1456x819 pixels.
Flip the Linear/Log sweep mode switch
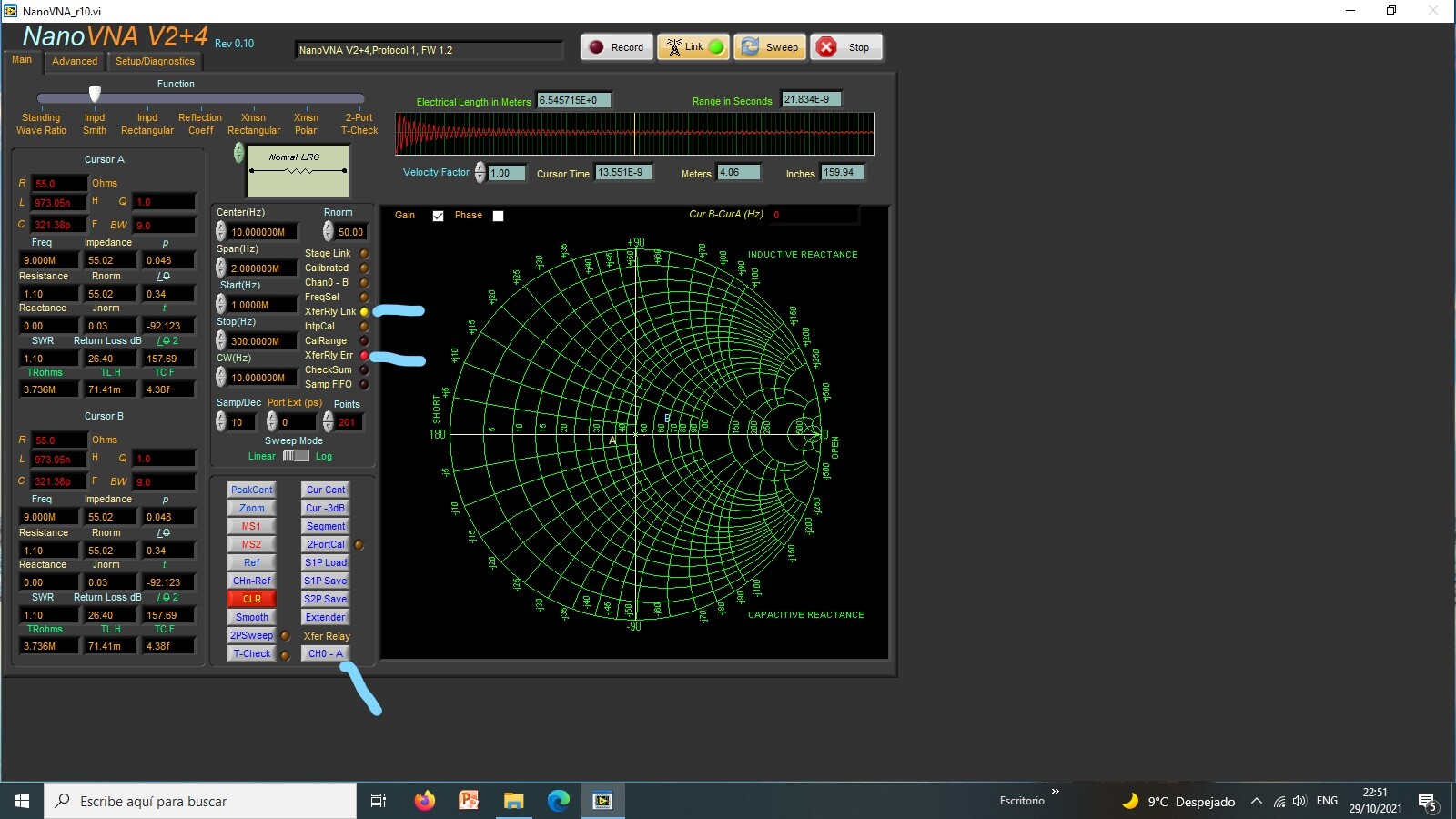tap(296, 456)
